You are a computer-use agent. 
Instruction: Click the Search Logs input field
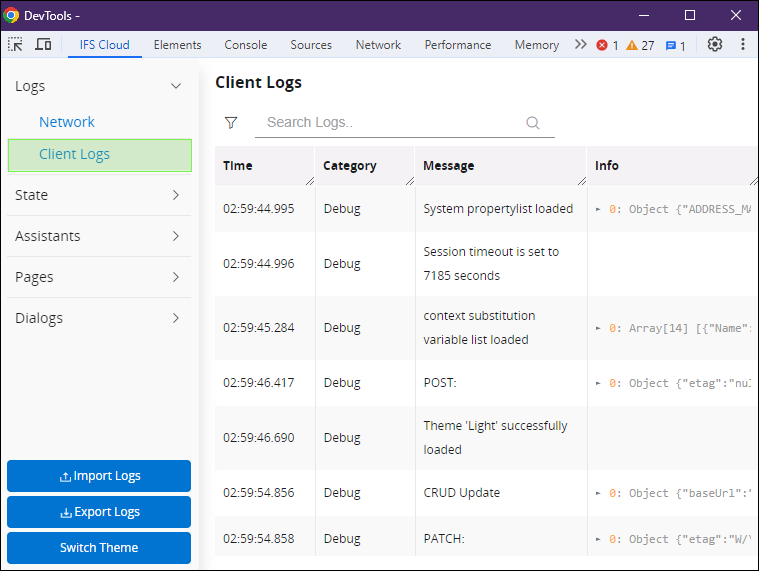[x=390, y=123]
